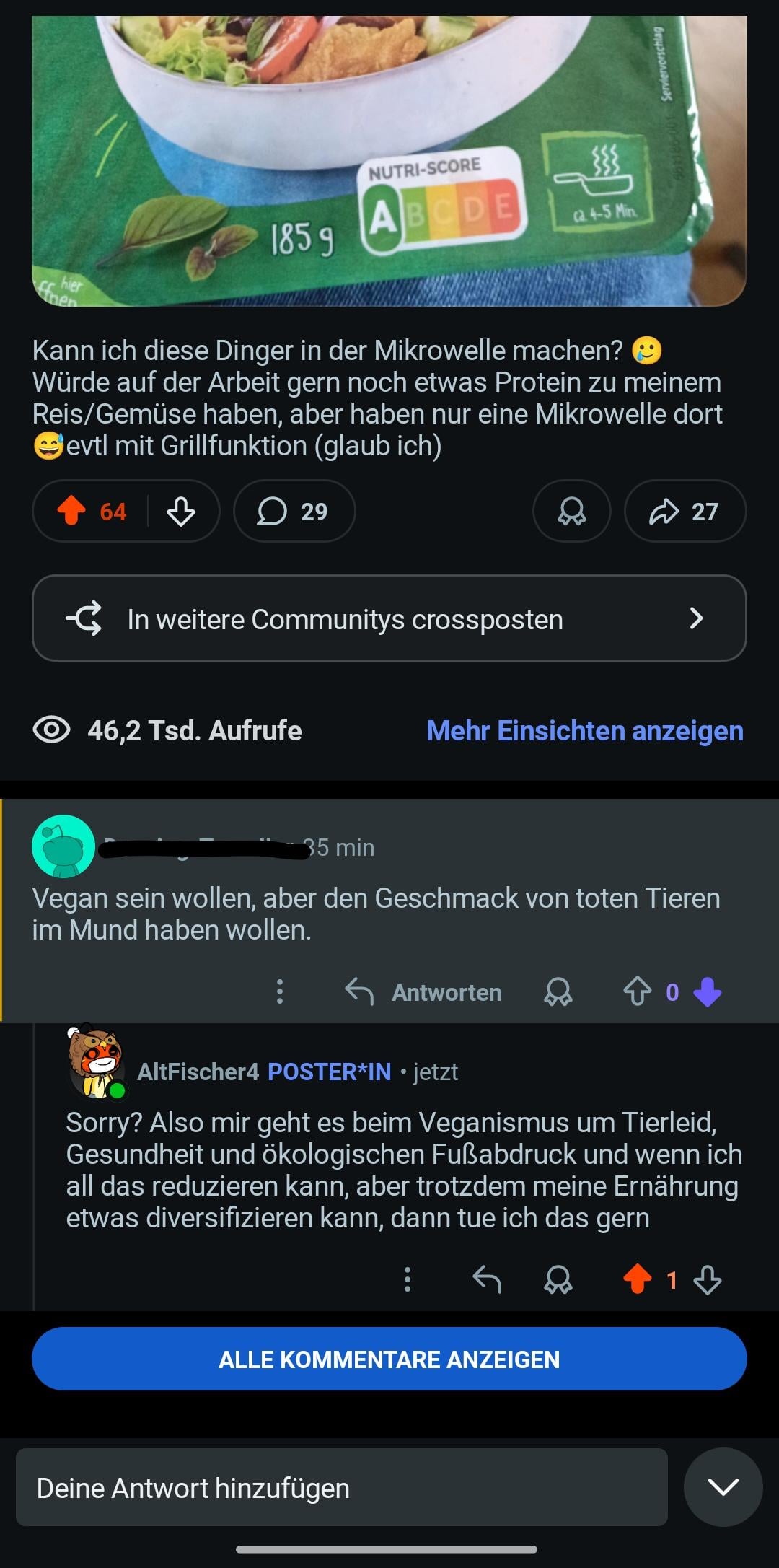Open the three-dot menu on first comment
This screenshot has width=779, height=1568.
[280, 992]
